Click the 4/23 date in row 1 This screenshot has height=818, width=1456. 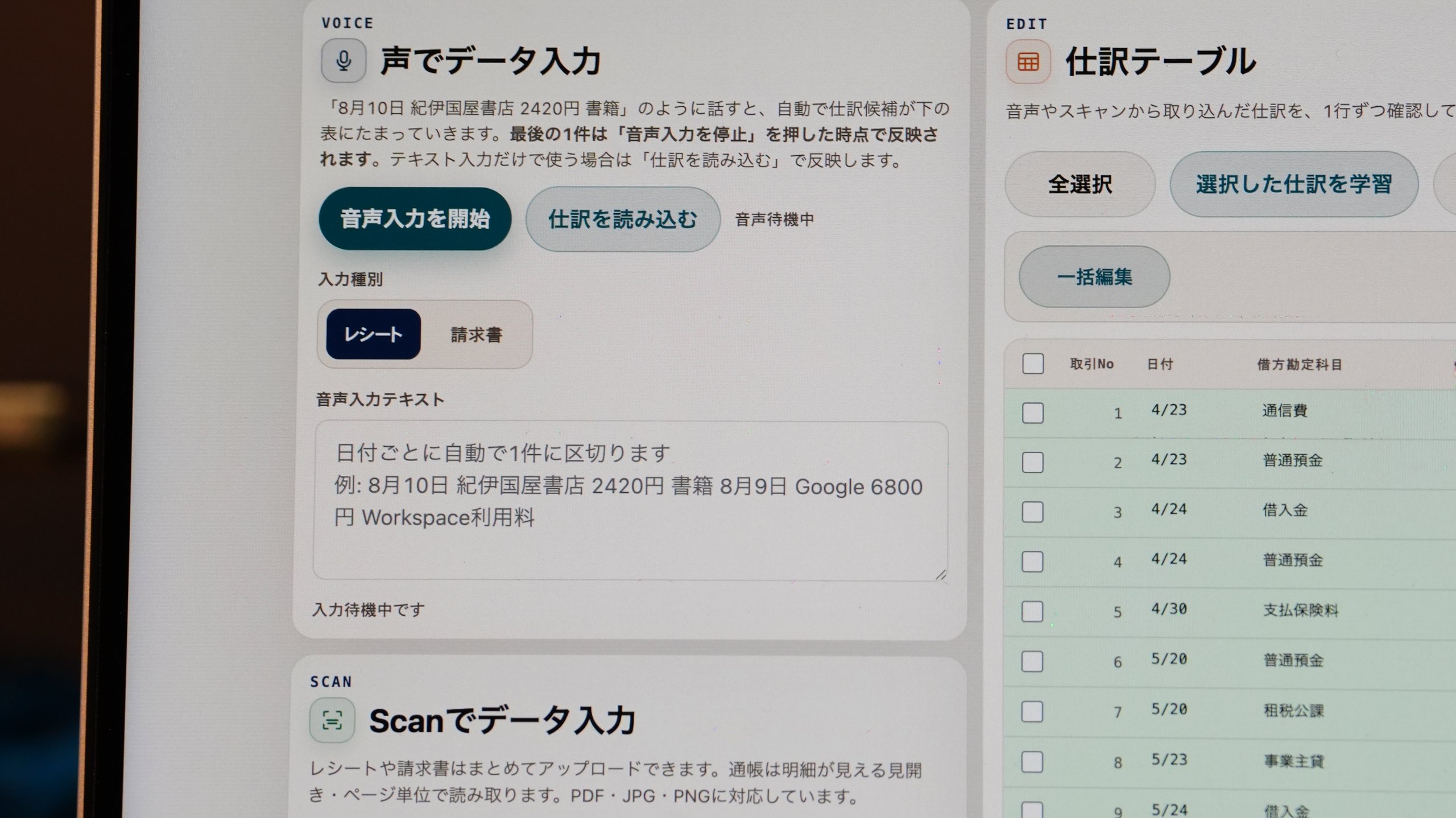[x=1169, y=410]
